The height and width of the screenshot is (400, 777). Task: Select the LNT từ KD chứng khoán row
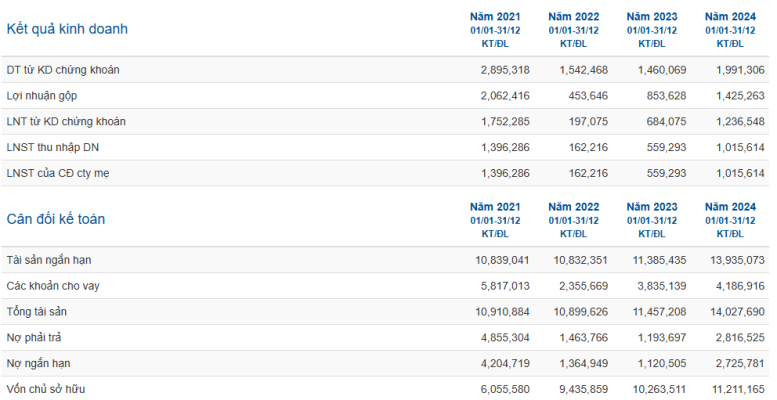click(x=386, y=121)
